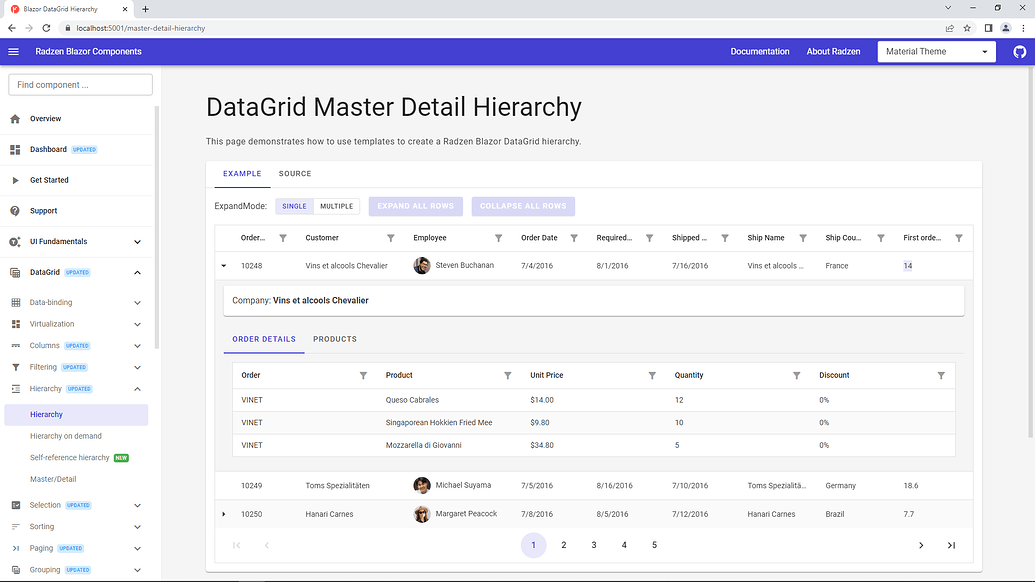This screenshot has width=1035, height=582.
Task: Collapse the expanded row 10248
Action: coord(224,265)
